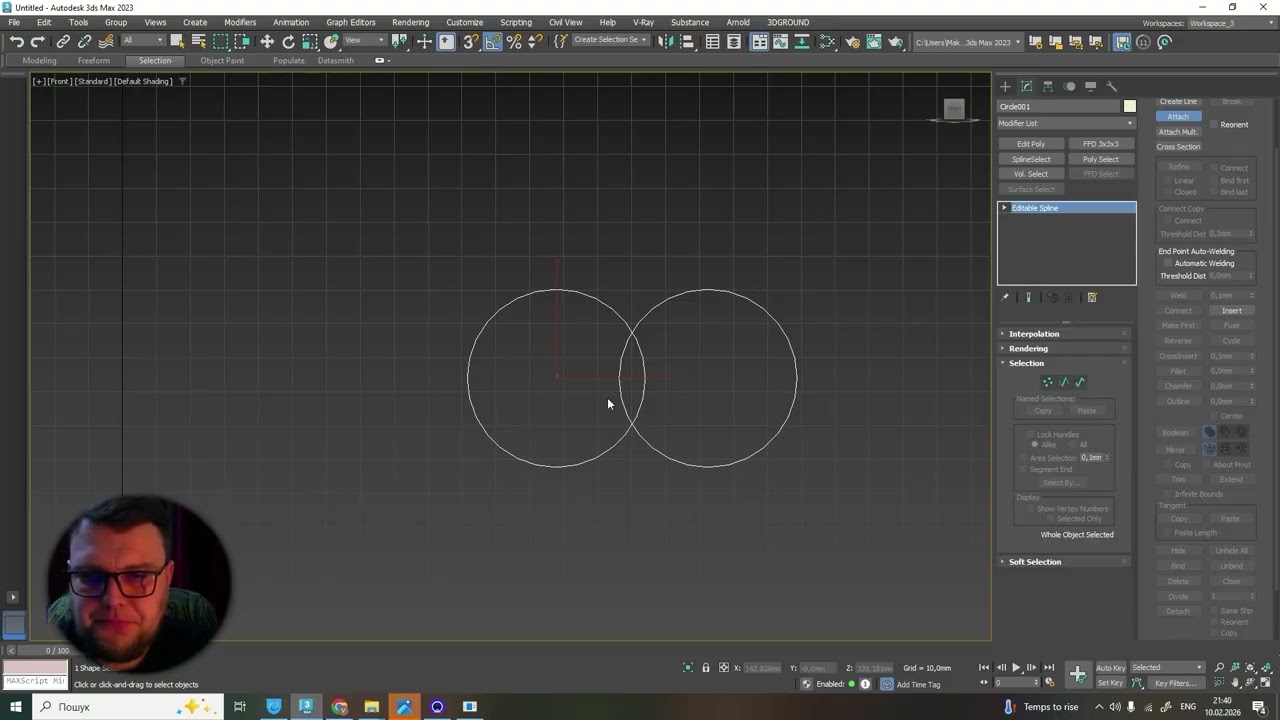
Task: Open Render Setup teapot icon
Action: click(852, 41)
